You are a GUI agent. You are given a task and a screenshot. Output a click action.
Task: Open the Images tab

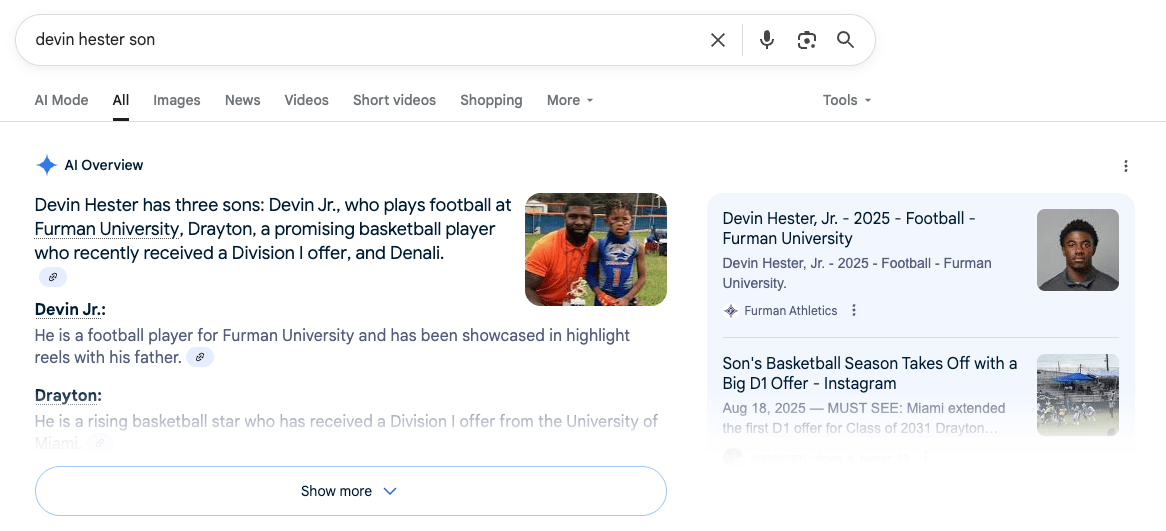177,100
